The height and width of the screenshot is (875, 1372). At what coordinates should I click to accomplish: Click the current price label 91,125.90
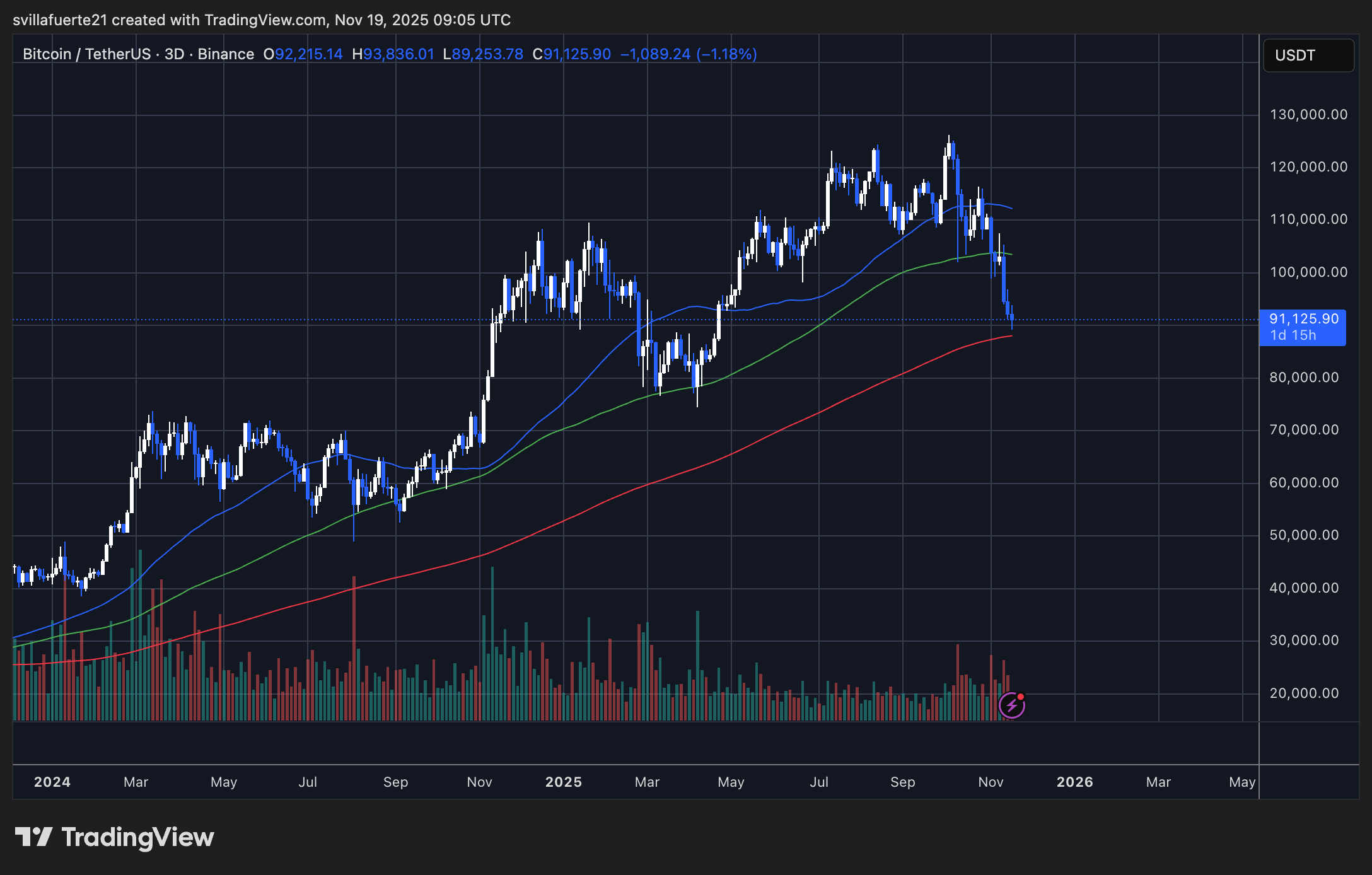1303,319
